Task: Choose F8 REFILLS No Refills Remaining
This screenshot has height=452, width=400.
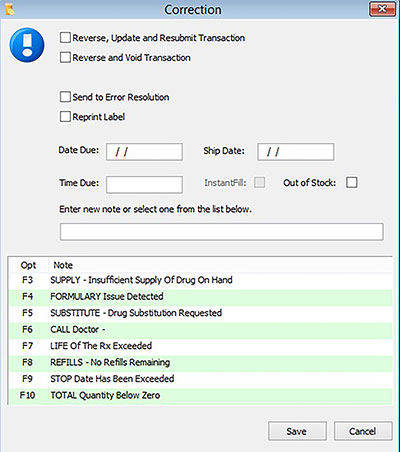Action: pyautogui.click(x=201, y=362)
